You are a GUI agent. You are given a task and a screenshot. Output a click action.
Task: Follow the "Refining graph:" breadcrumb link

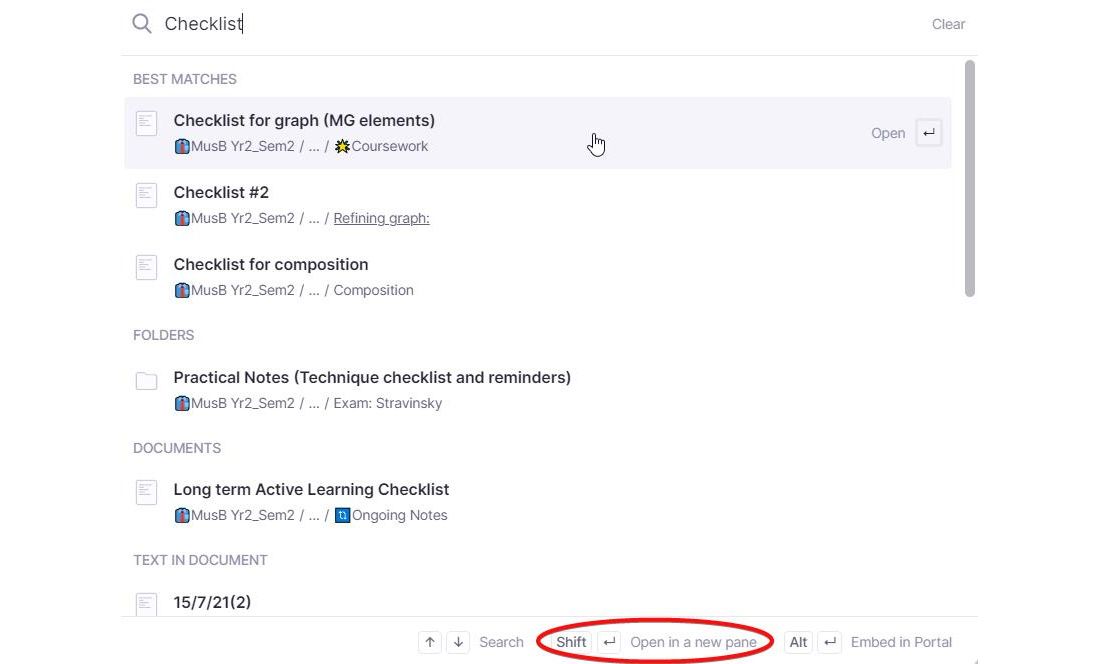[381, 218]
